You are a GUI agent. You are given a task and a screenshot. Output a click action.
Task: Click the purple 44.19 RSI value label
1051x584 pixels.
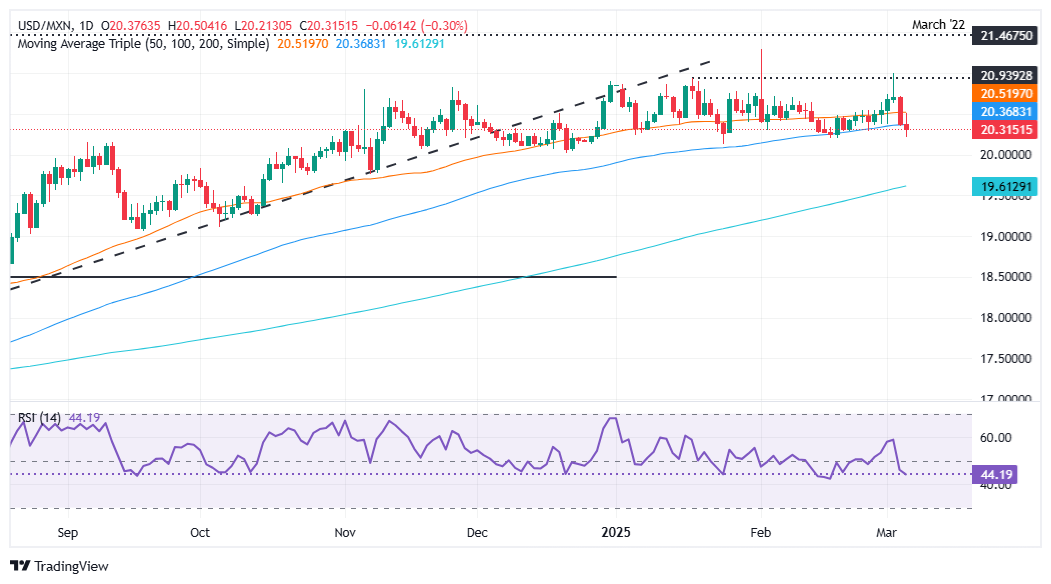click(993, 475)
